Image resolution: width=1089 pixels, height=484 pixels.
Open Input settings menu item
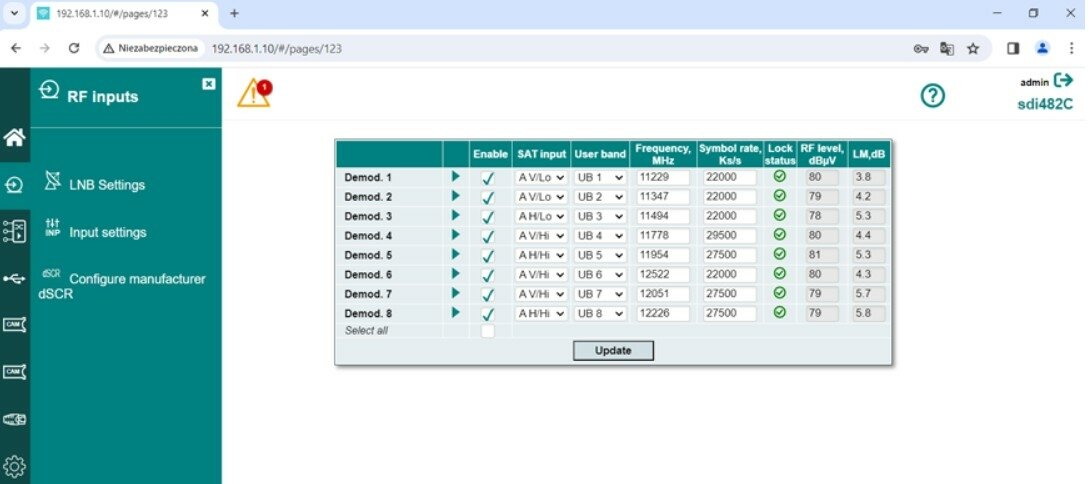point(95,232)
